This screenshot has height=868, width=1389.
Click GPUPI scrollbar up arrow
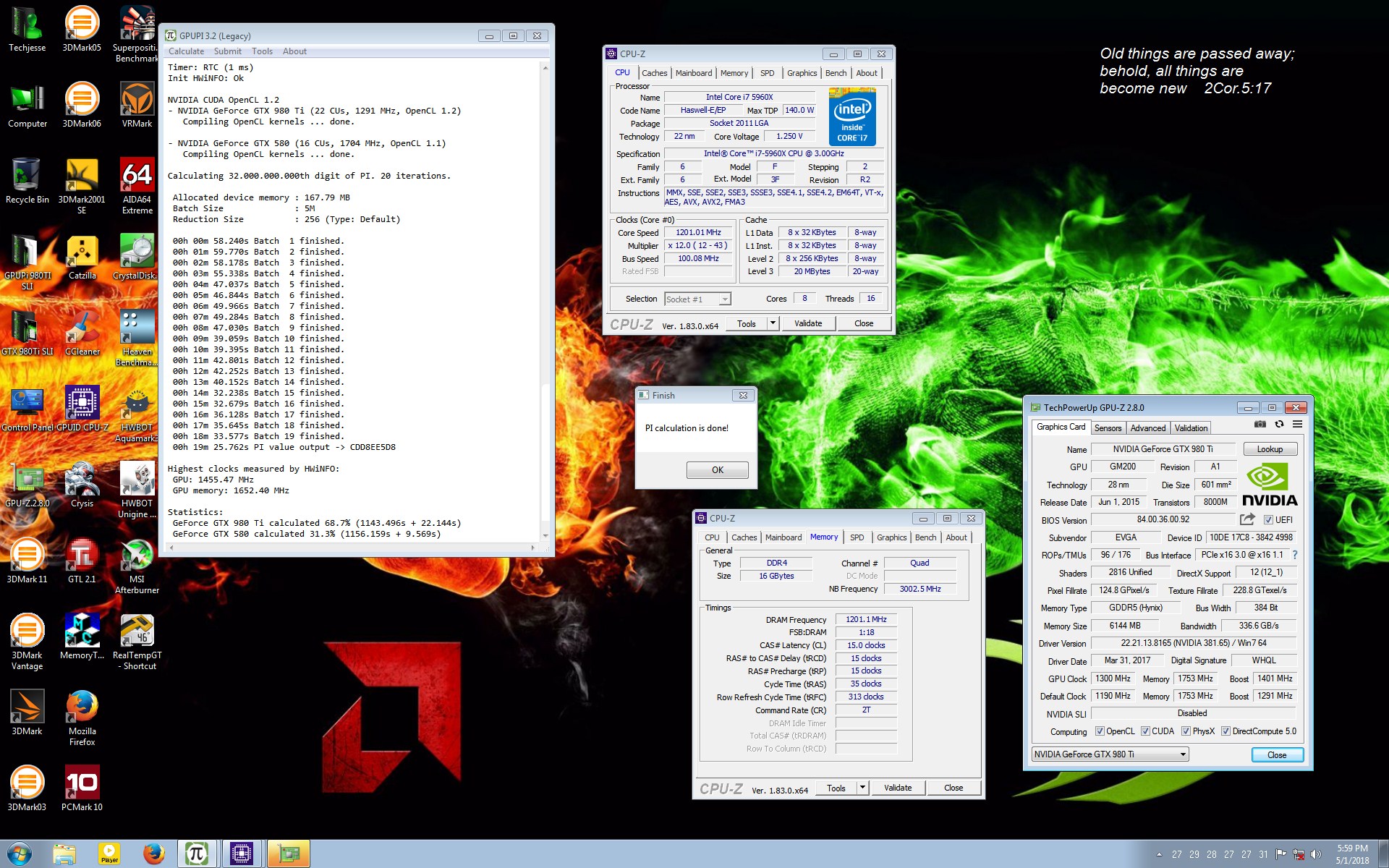[545, 67]
